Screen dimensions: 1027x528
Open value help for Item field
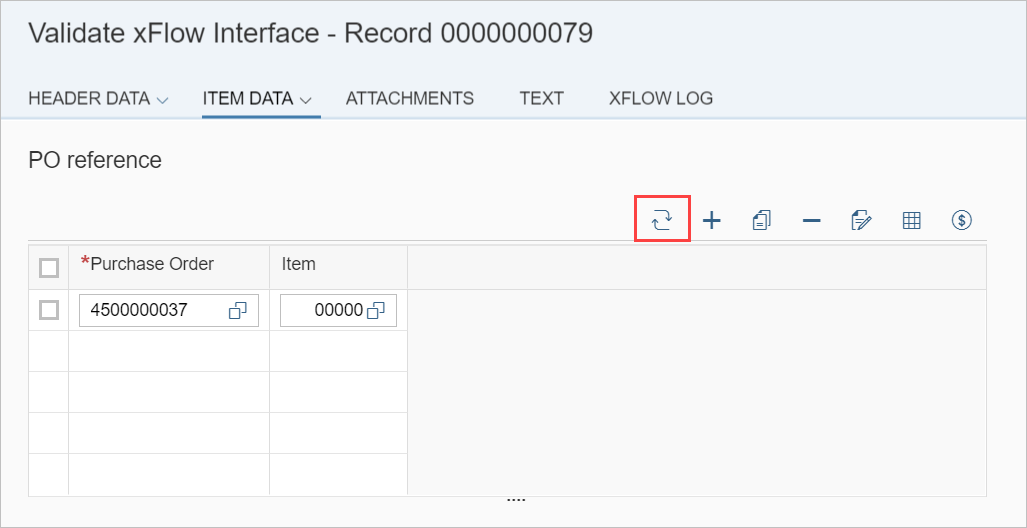point(376,311)
